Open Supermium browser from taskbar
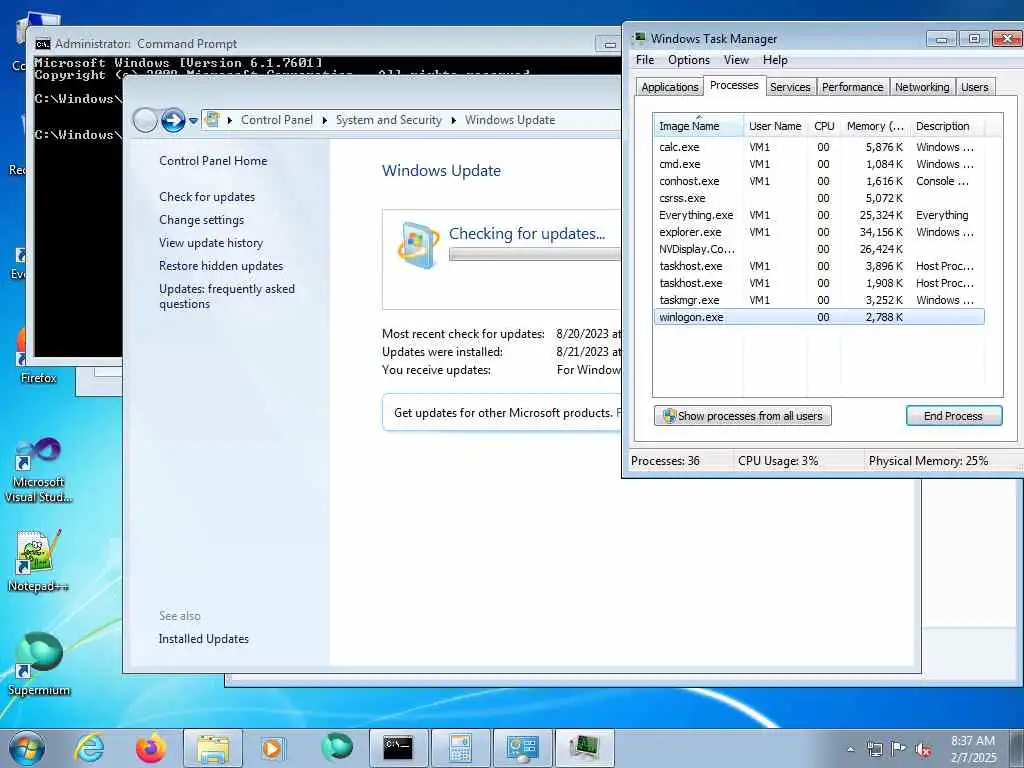Viewport: 1024px width, 768px height. pos(337,748)
